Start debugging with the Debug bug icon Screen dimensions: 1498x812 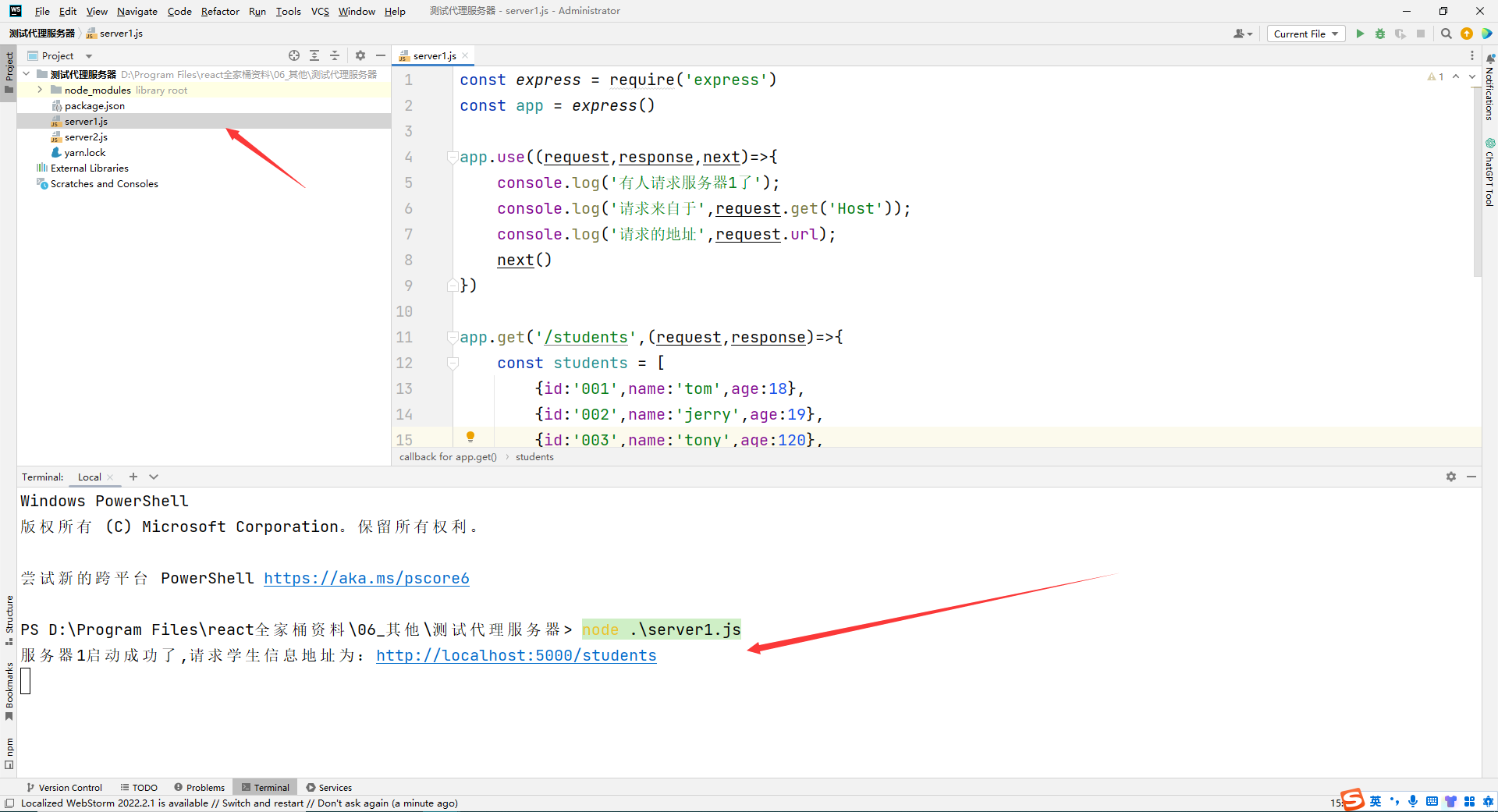[x=1380, y=34]
